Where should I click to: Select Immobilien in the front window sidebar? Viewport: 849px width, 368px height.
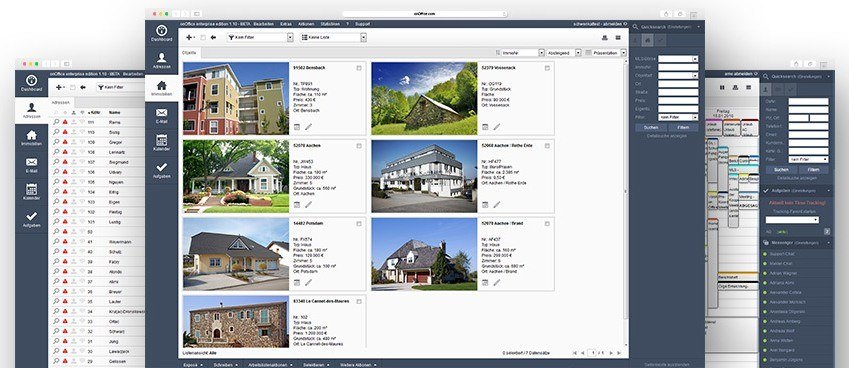click(161, 88)
